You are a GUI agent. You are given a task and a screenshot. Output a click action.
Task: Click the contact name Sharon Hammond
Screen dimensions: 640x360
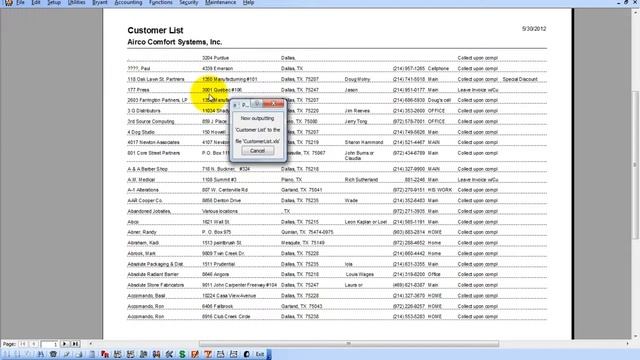(364, 142)
